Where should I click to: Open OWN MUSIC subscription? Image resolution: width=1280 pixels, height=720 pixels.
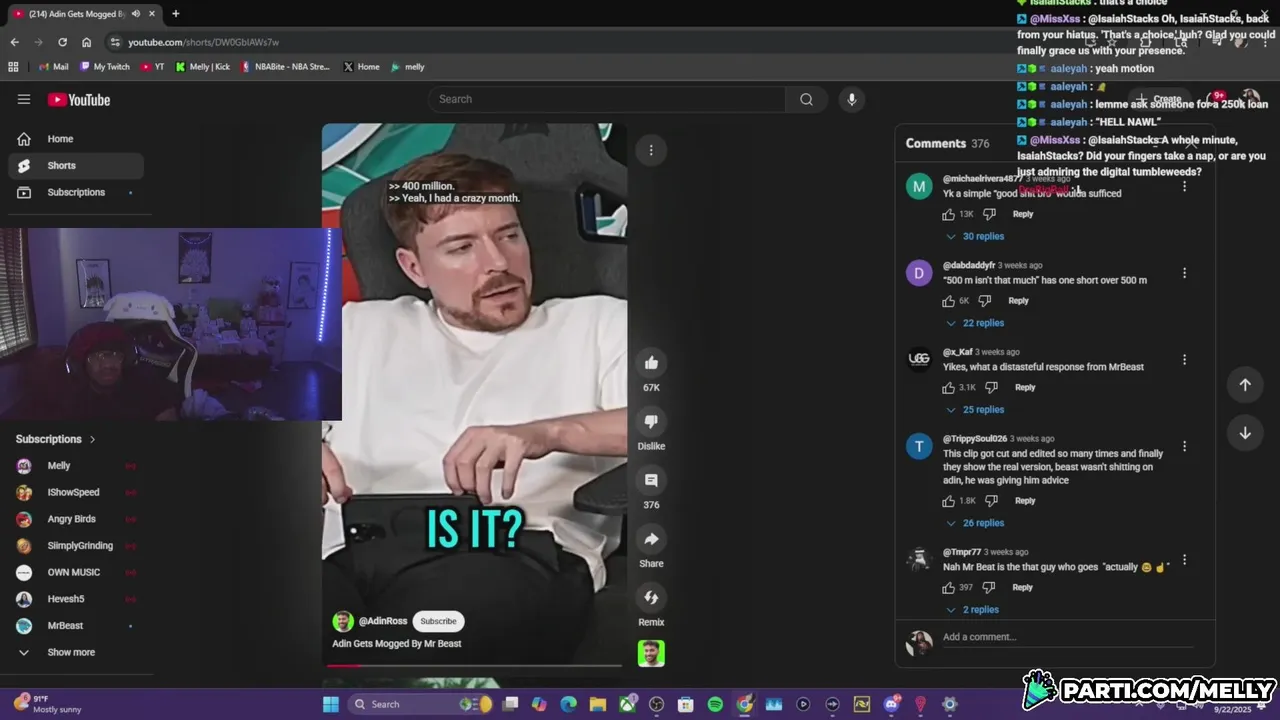coord(76,572)
